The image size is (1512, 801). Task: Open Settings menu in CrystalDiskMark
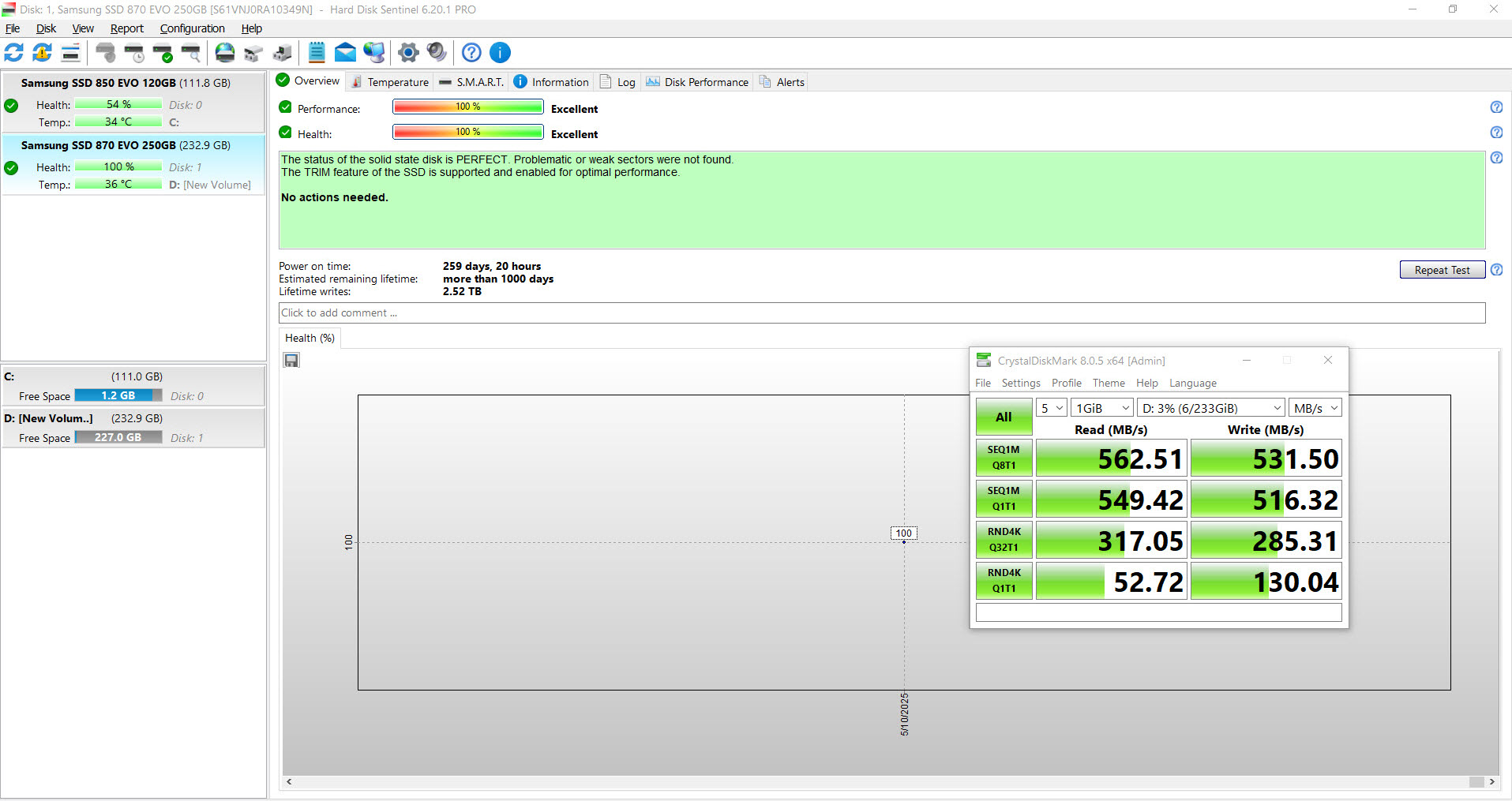tap(1021, 383)
